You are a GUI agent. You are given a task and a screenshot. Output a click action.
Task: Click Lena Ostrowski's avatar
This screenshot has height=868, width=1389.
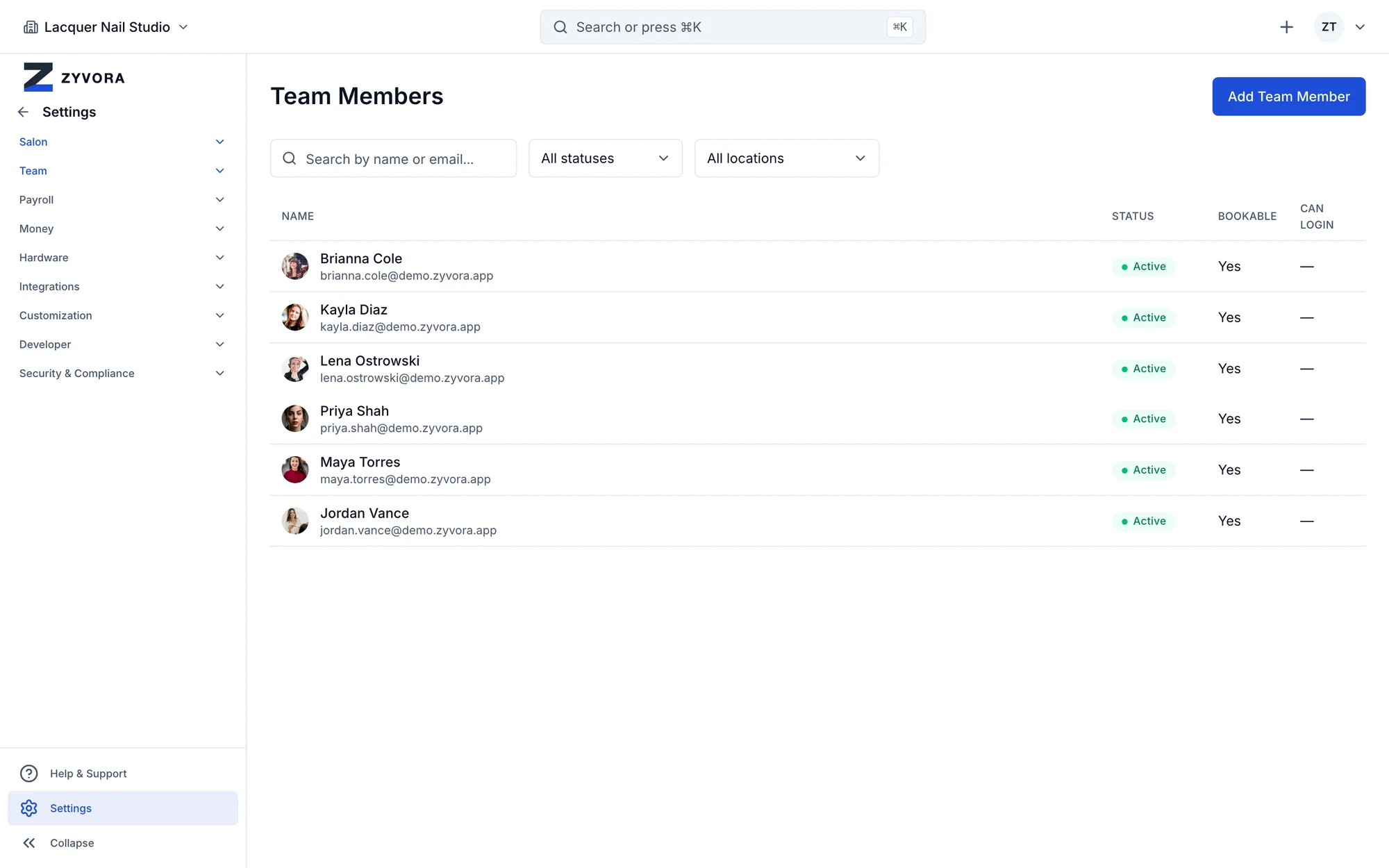(295, 369)
